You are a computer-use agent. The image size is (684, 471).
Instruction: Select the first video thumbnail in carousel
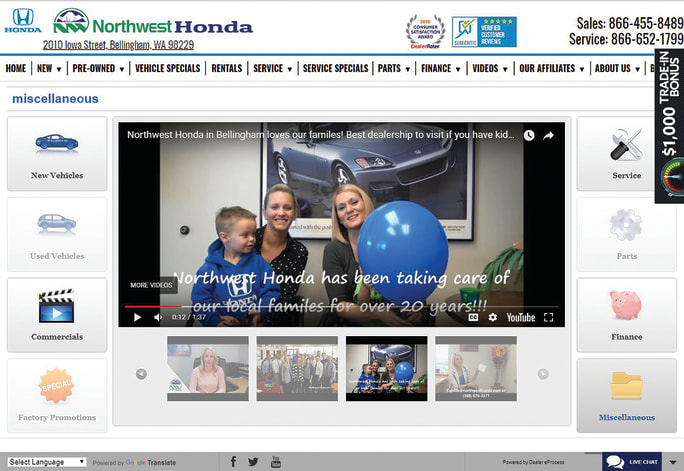pyautogui.click(x=207, y=368)
